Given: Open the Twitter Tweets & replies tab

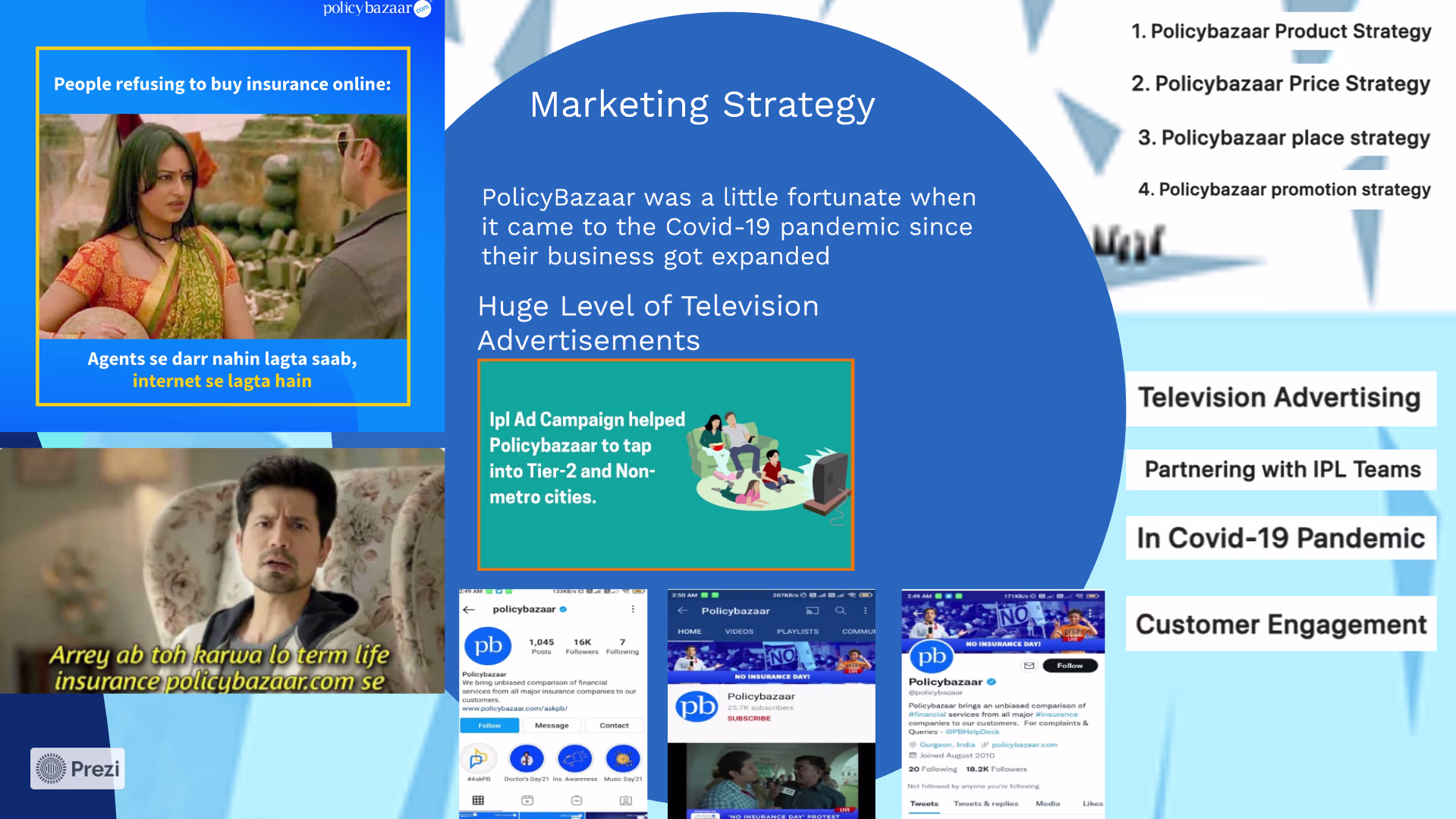Looking at the screenshot, I should coord(986,804).
